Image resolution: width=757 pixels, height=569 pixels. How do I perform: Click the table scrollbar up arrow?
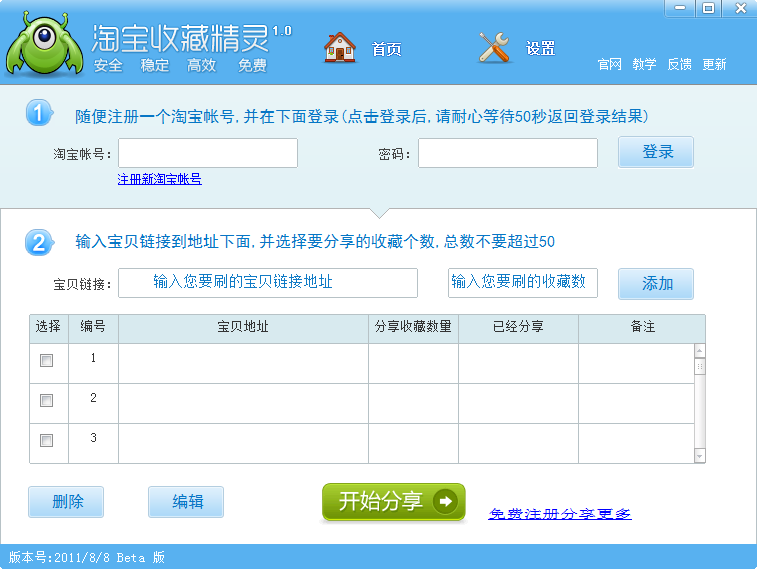click(700, 350)
